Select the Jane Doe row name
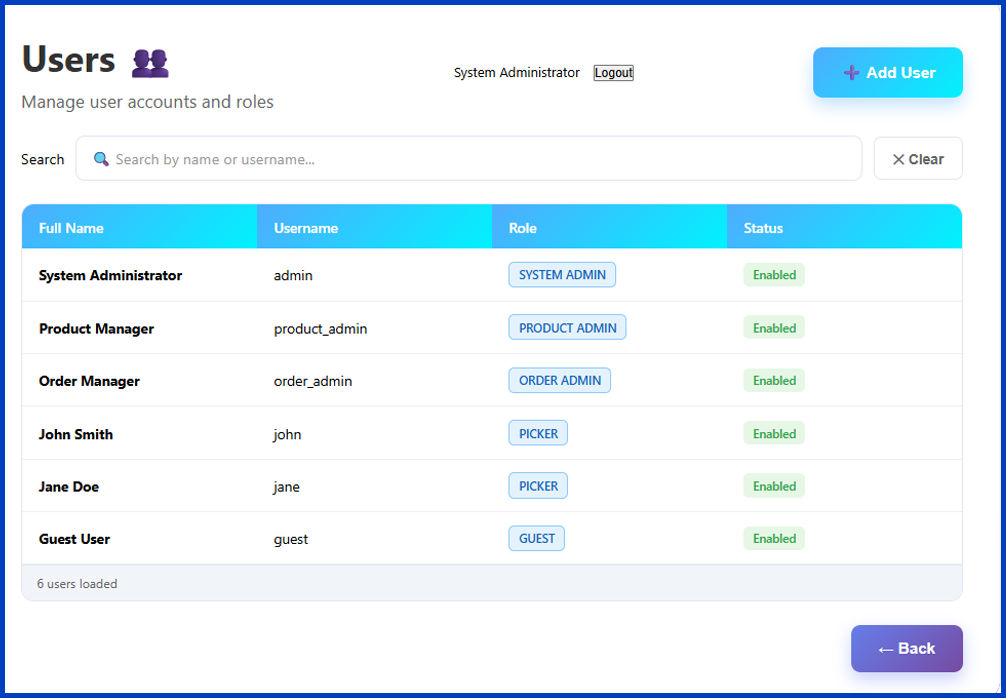This screenshot has height=698, width=1006. [x=69, y=486]
